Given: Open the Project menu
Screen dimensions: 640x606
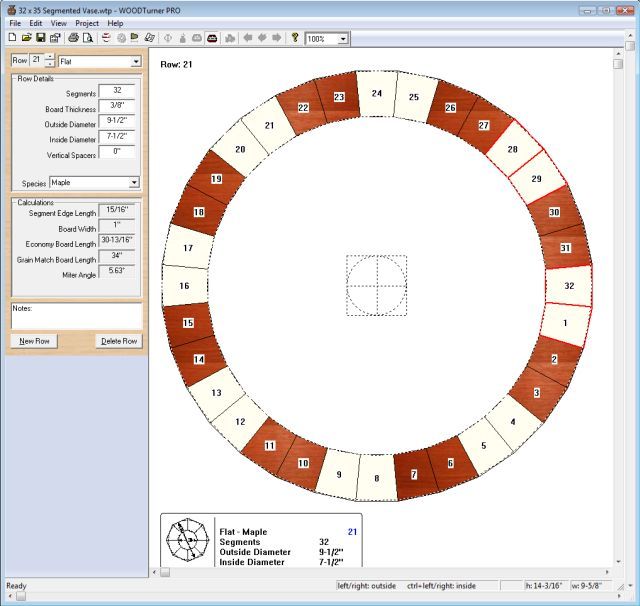Looking at the screenshot, I should (x=87, y=22).
